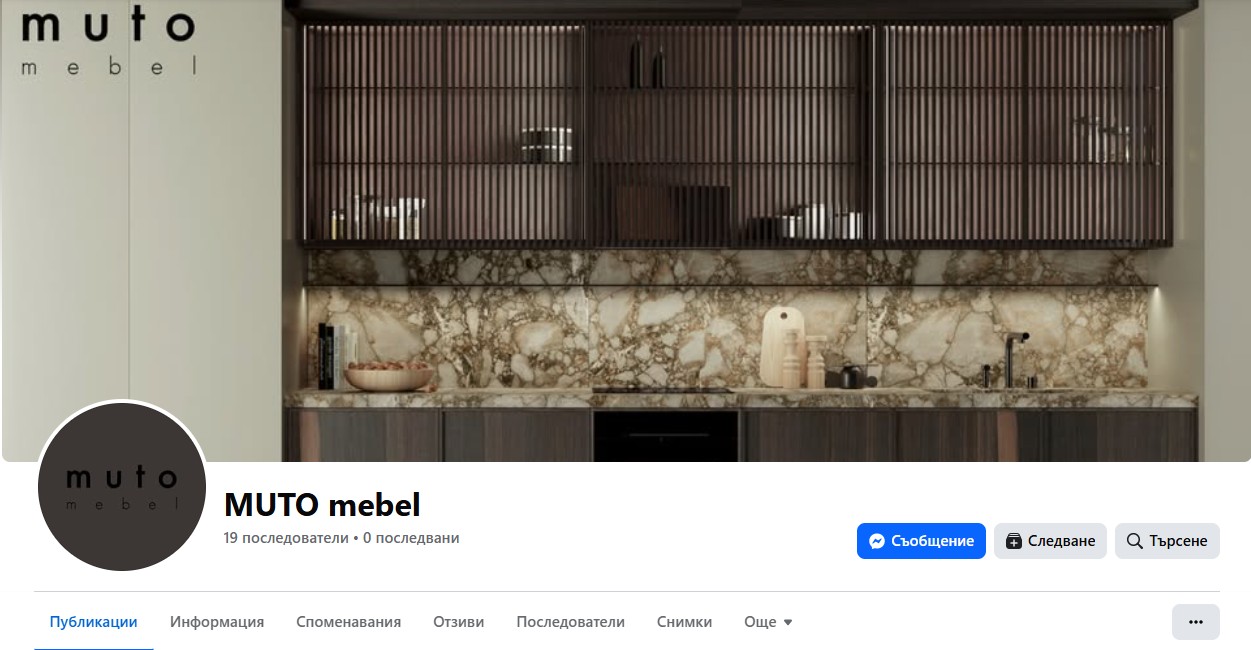This screenshot has height=650, width=1251.
Task: Follow the page with Следване
Action: [1050, 541]
